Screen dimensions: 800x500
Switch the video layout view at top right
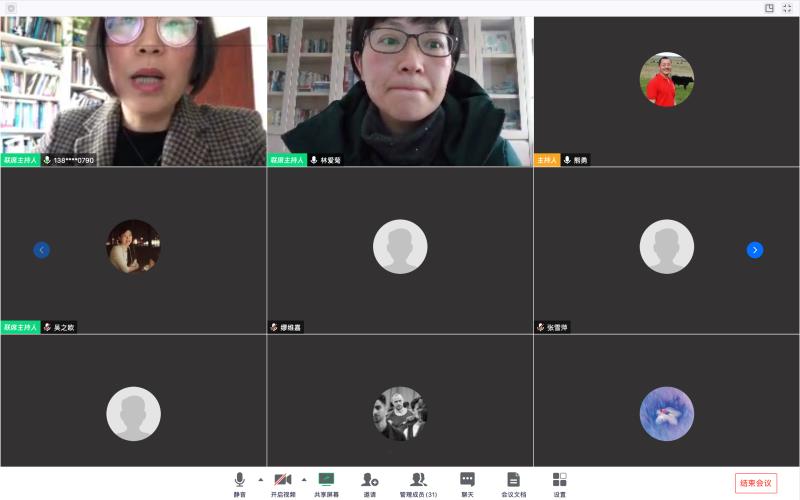click(x=769, y=8)
